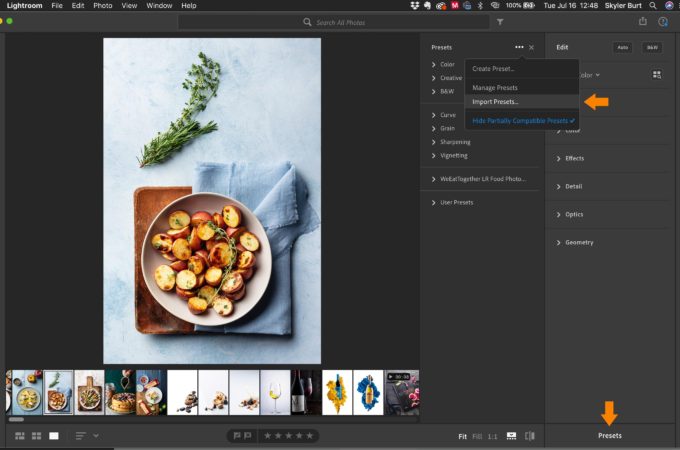Click the Presets button at bottom
680x450 pixels.
(x=610, y=436)
